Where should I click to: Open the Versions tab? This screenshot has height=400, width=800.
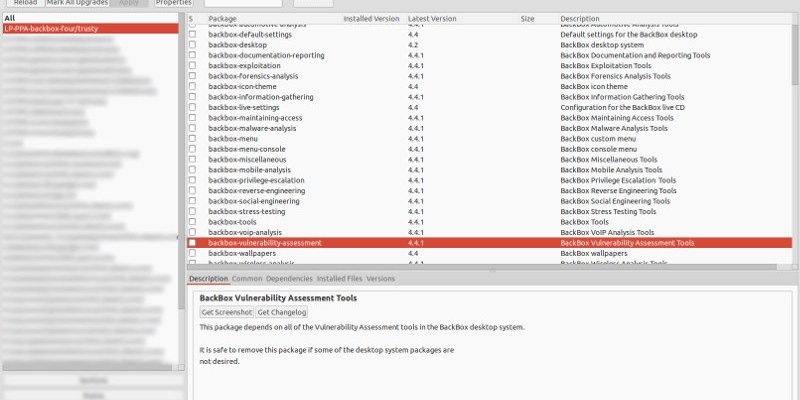381,279
